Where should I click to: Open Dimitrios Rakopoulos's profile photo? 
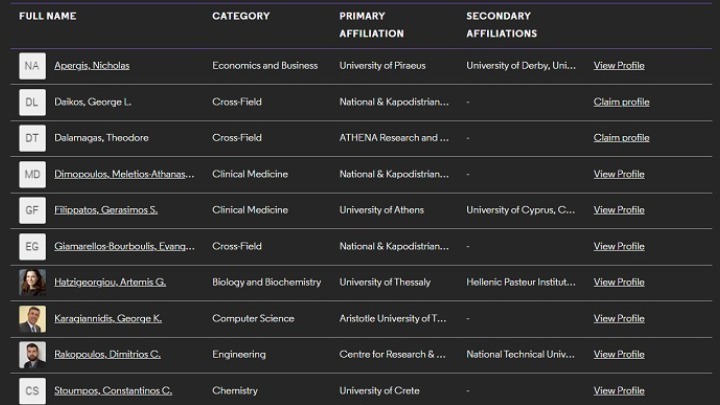(32, 354)
